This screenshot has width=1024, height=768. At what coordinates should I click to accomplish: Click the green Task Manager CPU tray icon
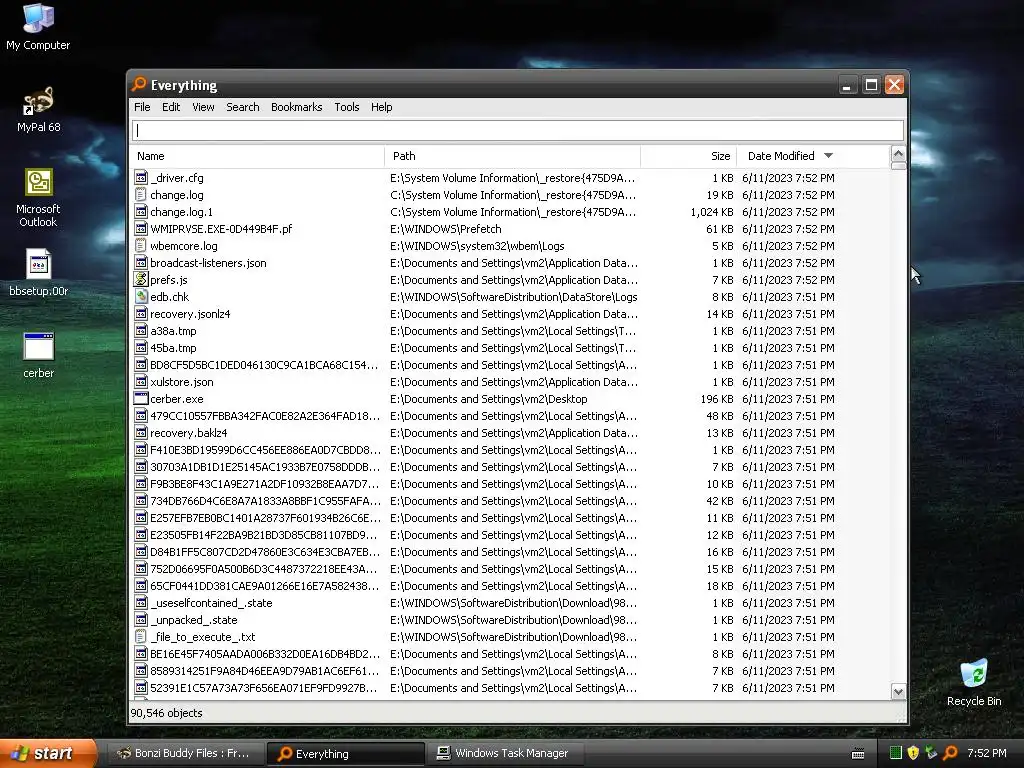pos(895,753)
